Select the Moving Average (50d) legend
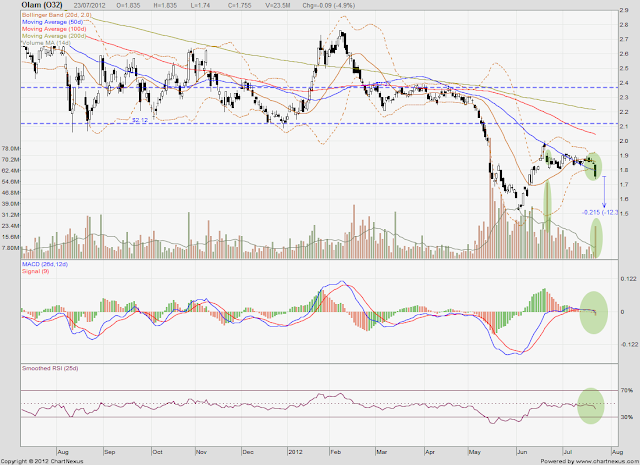Screen dimensions: 640x465 [x=52, y=22]
